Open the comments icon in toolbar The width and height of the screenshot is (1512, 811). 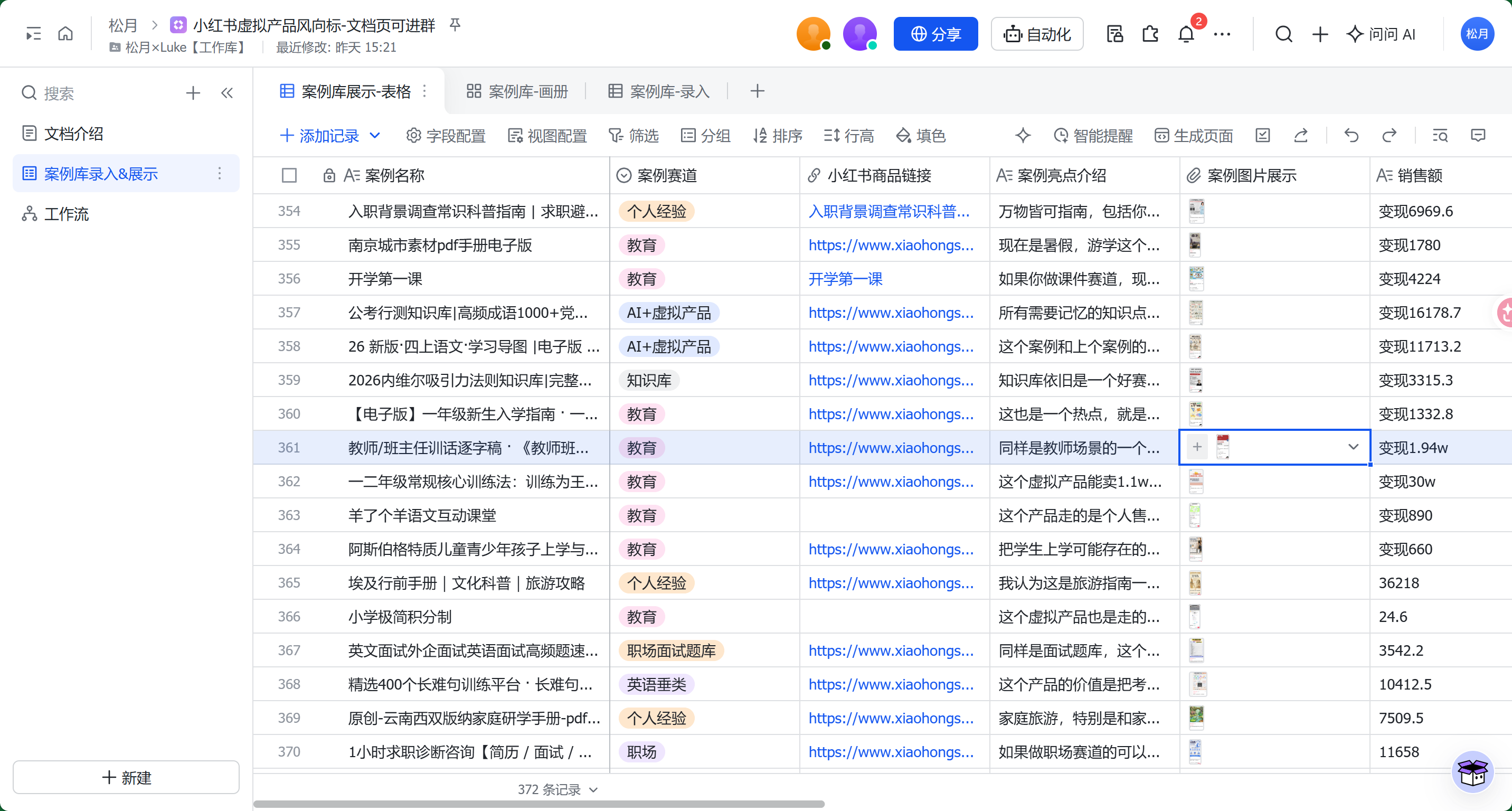pyautogui.click(x=1478, y=136)
